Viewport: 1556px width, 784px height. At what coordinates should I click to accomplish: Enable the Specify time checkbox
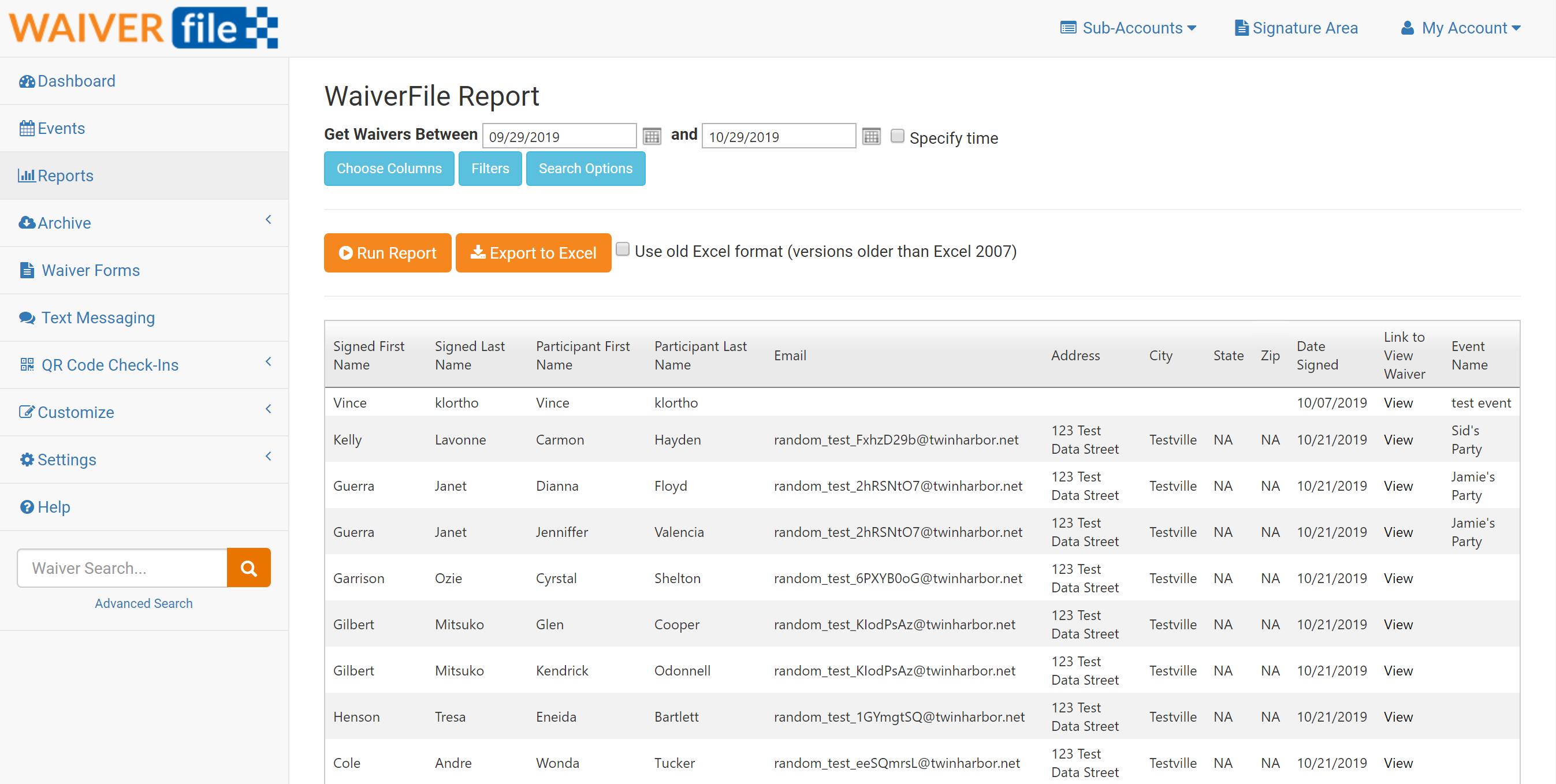pos(897,136)
